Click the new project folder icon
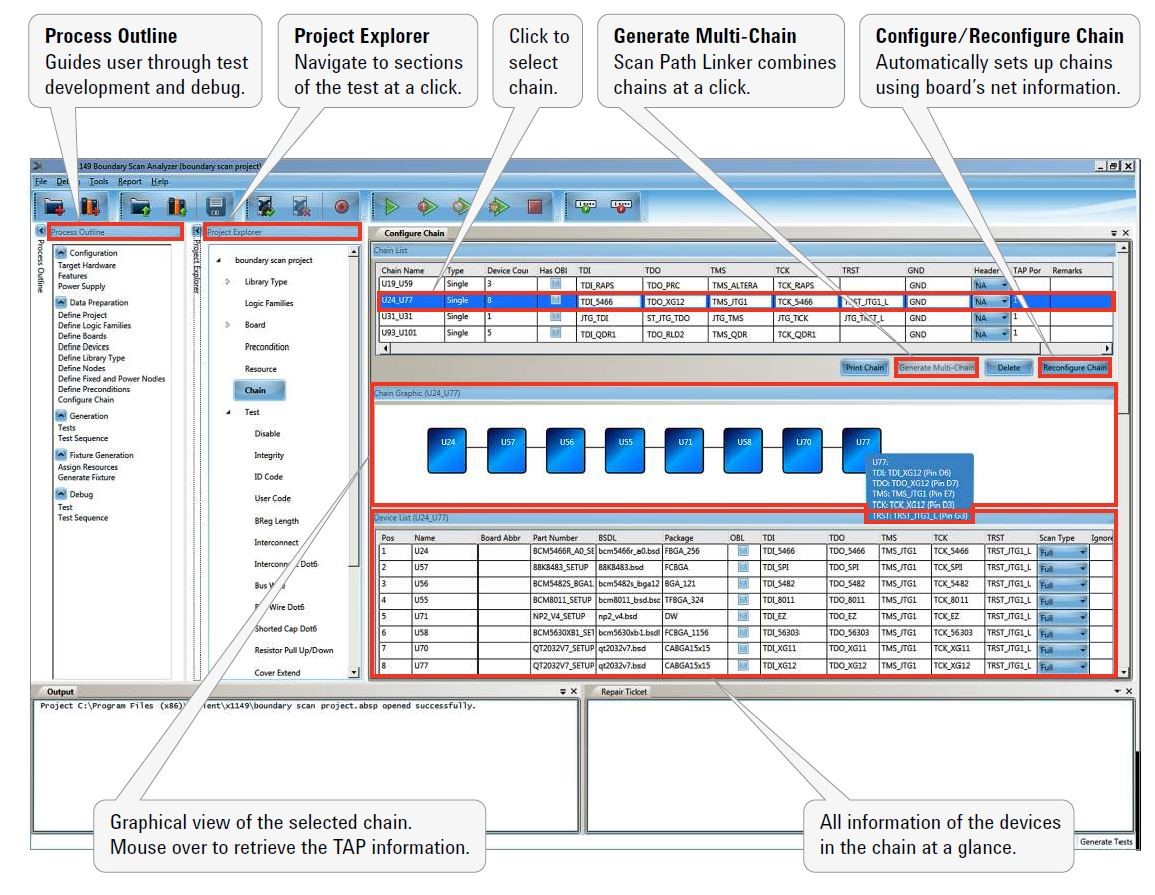 click(55, 207)
